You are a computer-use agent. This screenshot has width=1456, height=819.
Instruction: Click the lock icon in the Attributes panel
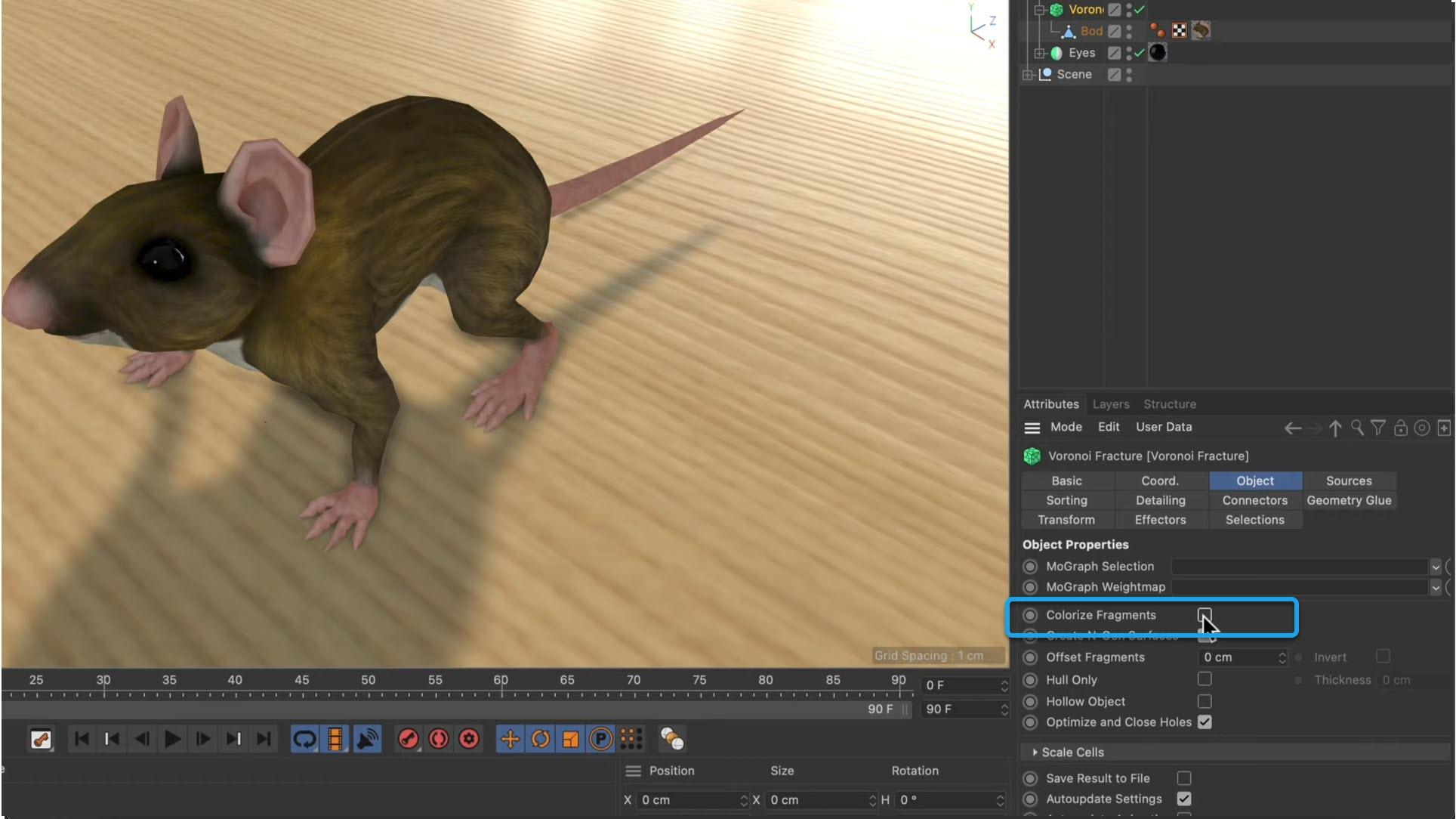[1401, 428]
